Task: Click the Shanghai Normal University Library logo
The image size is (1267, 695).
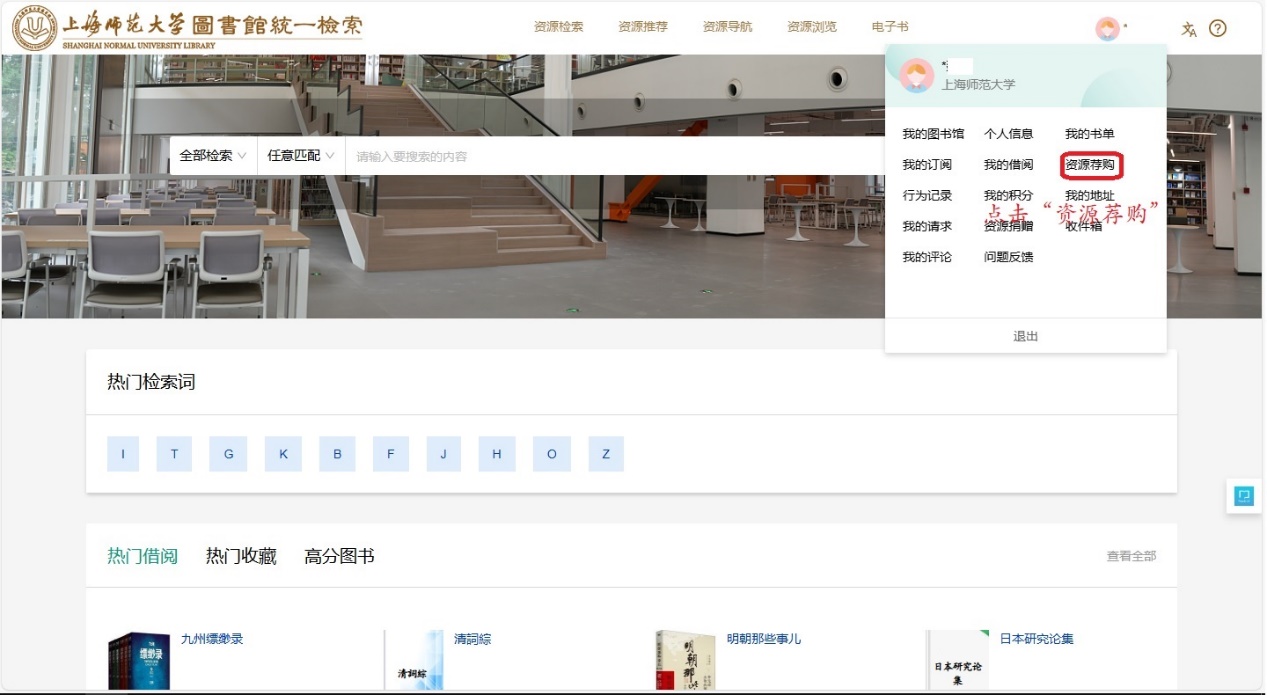Action: tap(187, 29)
